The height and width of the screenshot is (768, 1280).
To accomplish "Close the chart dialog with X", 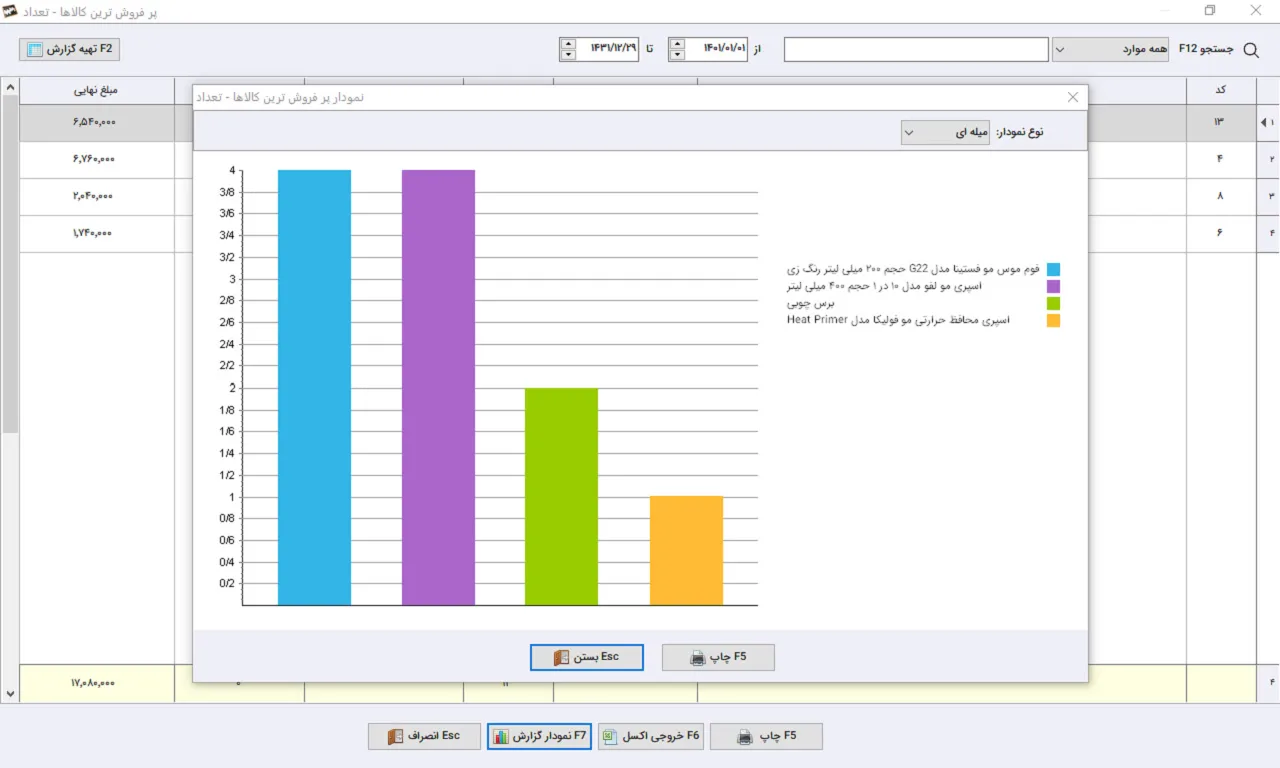I will click(x=1073, y=97).
